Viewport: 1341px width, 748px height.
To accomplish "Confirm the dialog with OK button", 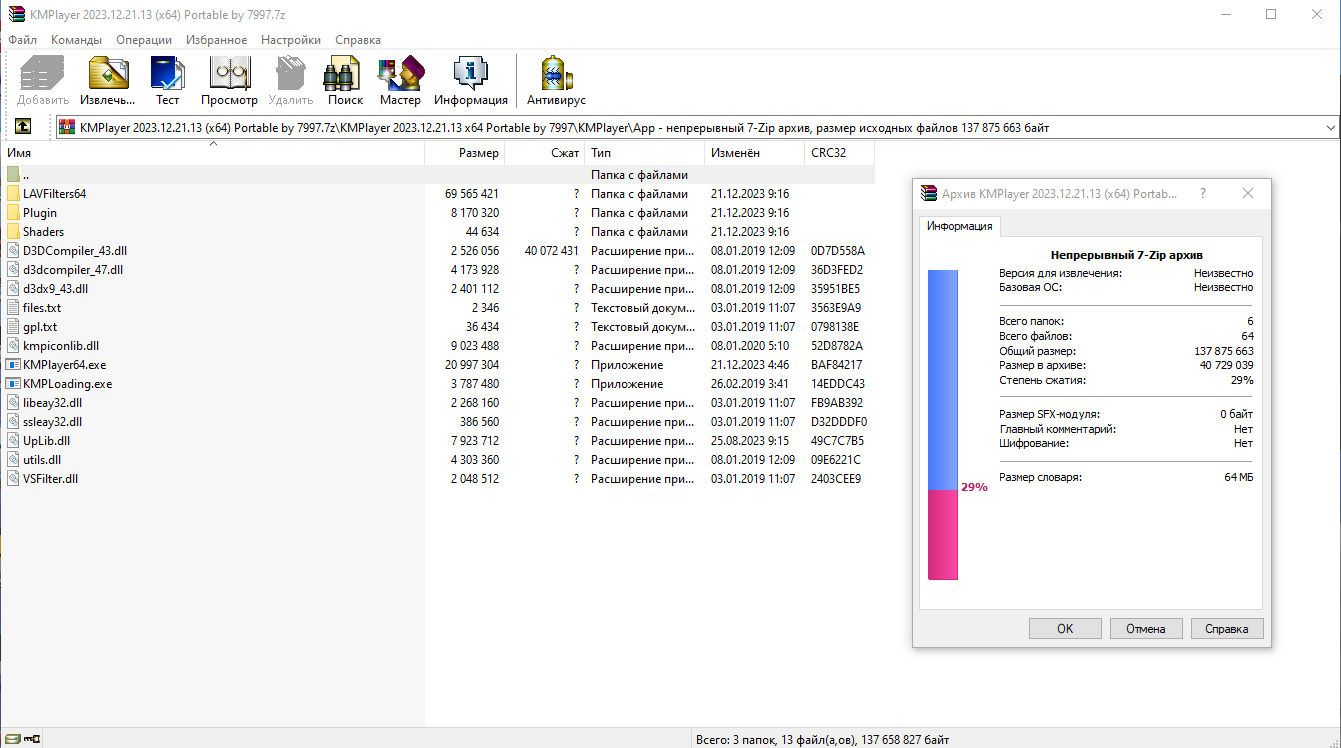I will [1065, 629].
